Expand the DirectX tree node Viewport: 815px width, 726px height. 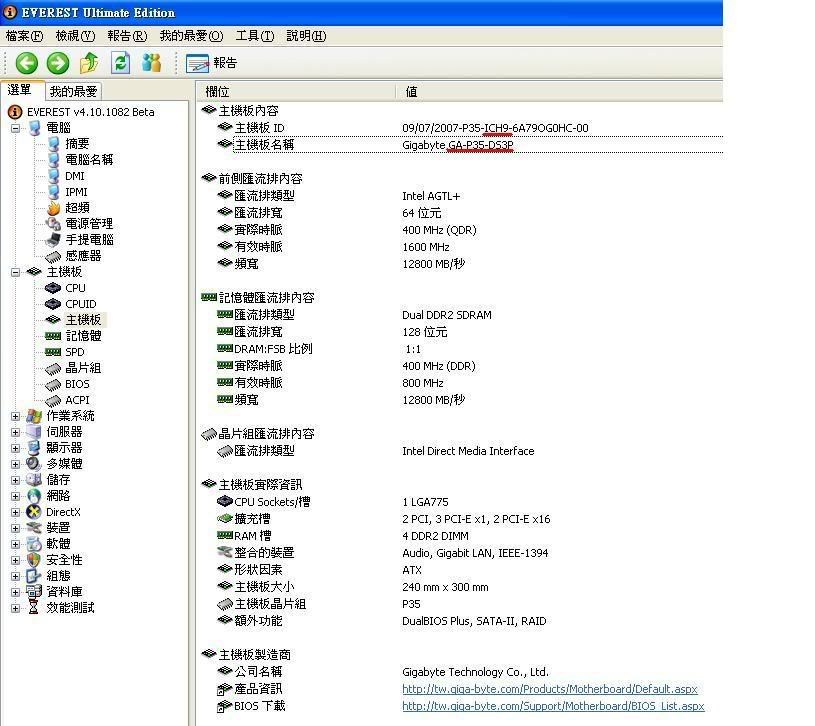point(16,512)
